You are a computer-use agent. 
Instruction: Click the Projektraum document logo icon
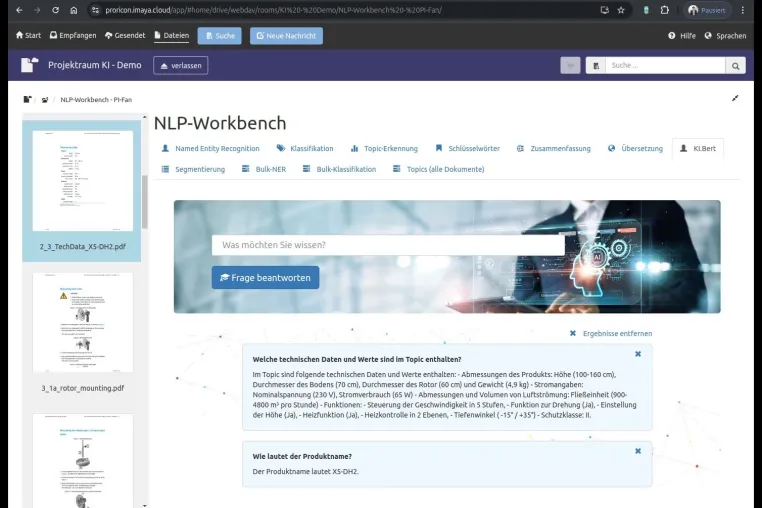(29, 65)
